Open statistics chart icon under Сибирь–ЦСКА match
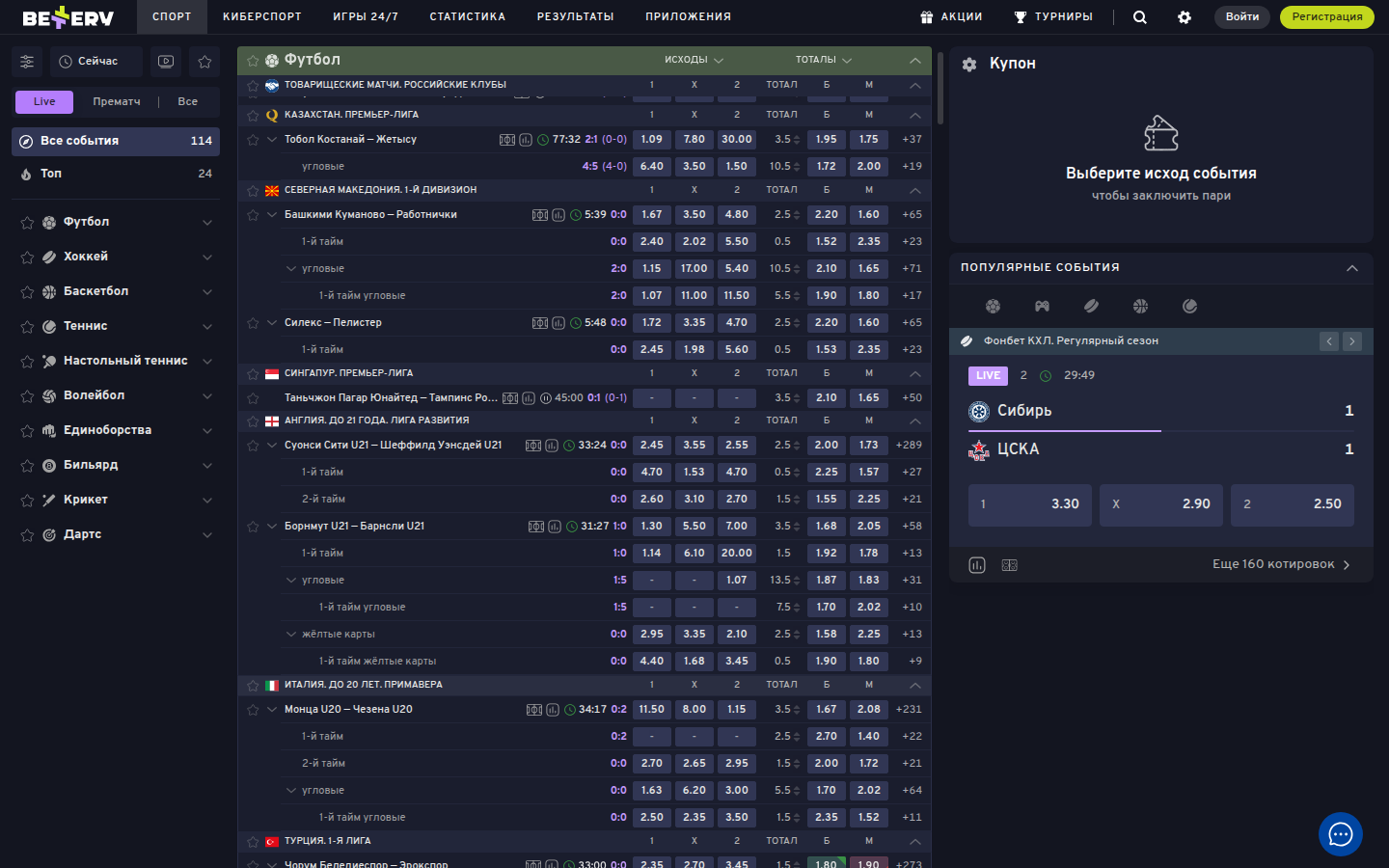 pos(977,565)
